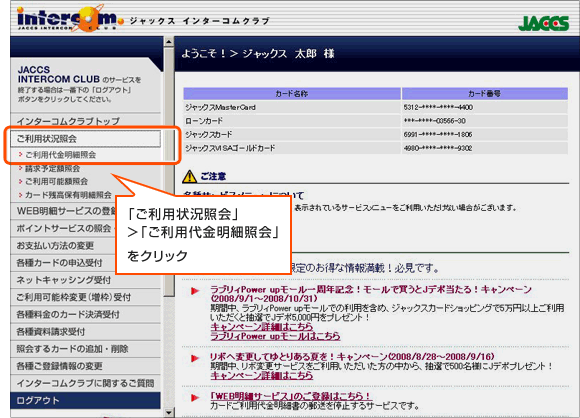Click the yellow warning triangle icon
The width and height of the screenshot is (580, 418).
(189, 176)
